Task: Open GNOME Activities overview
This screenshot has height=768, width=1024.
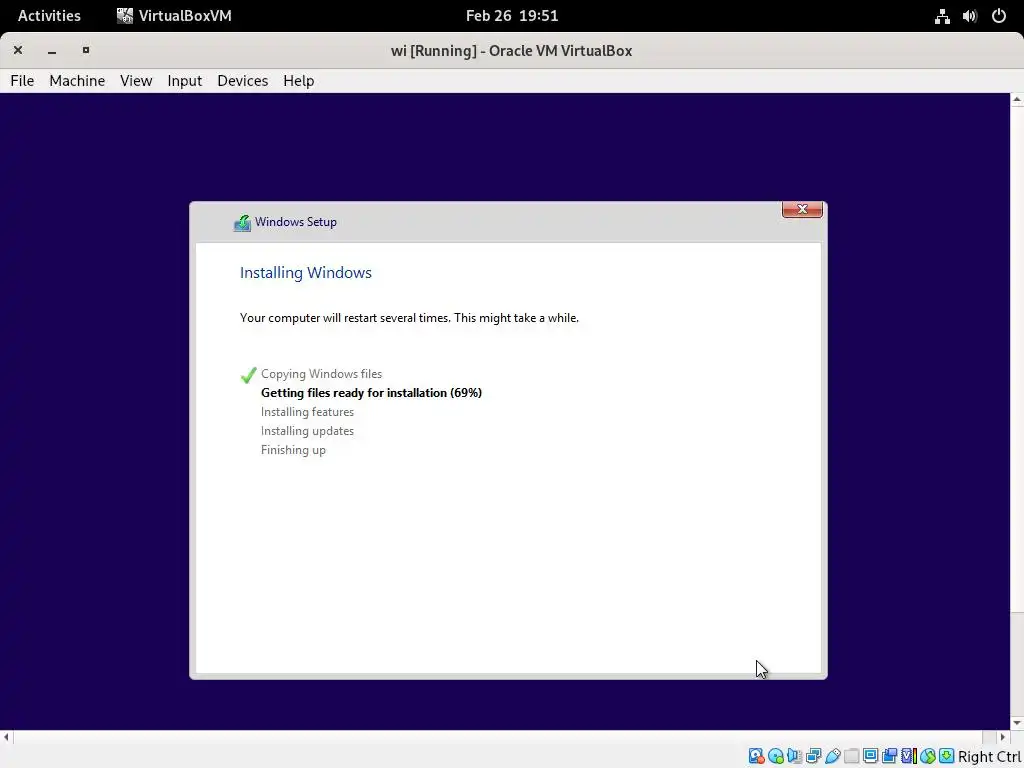Action: click(49, 16)
